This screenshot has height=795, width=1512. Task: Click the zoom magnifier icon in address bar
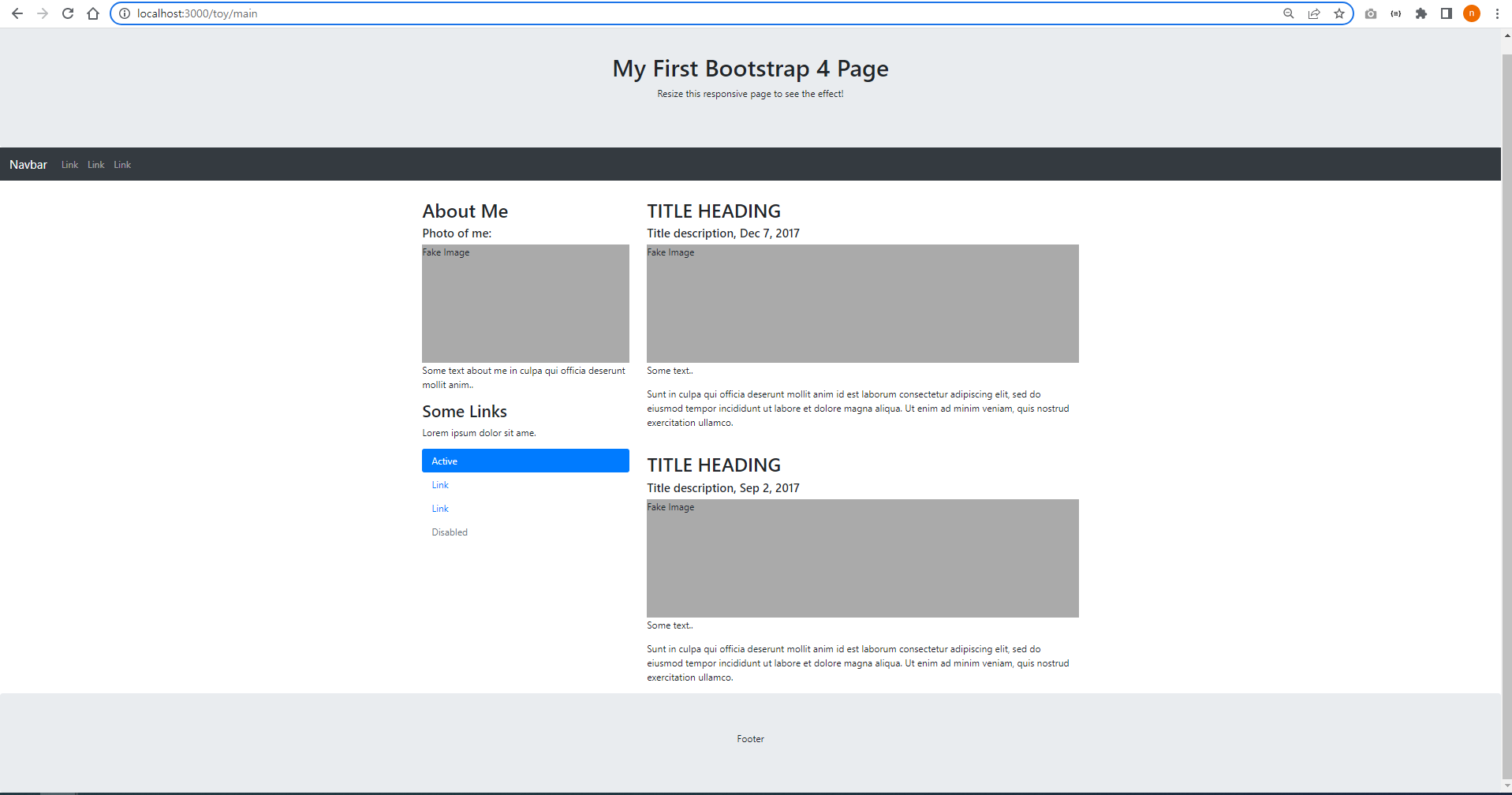click(1289, 13)
